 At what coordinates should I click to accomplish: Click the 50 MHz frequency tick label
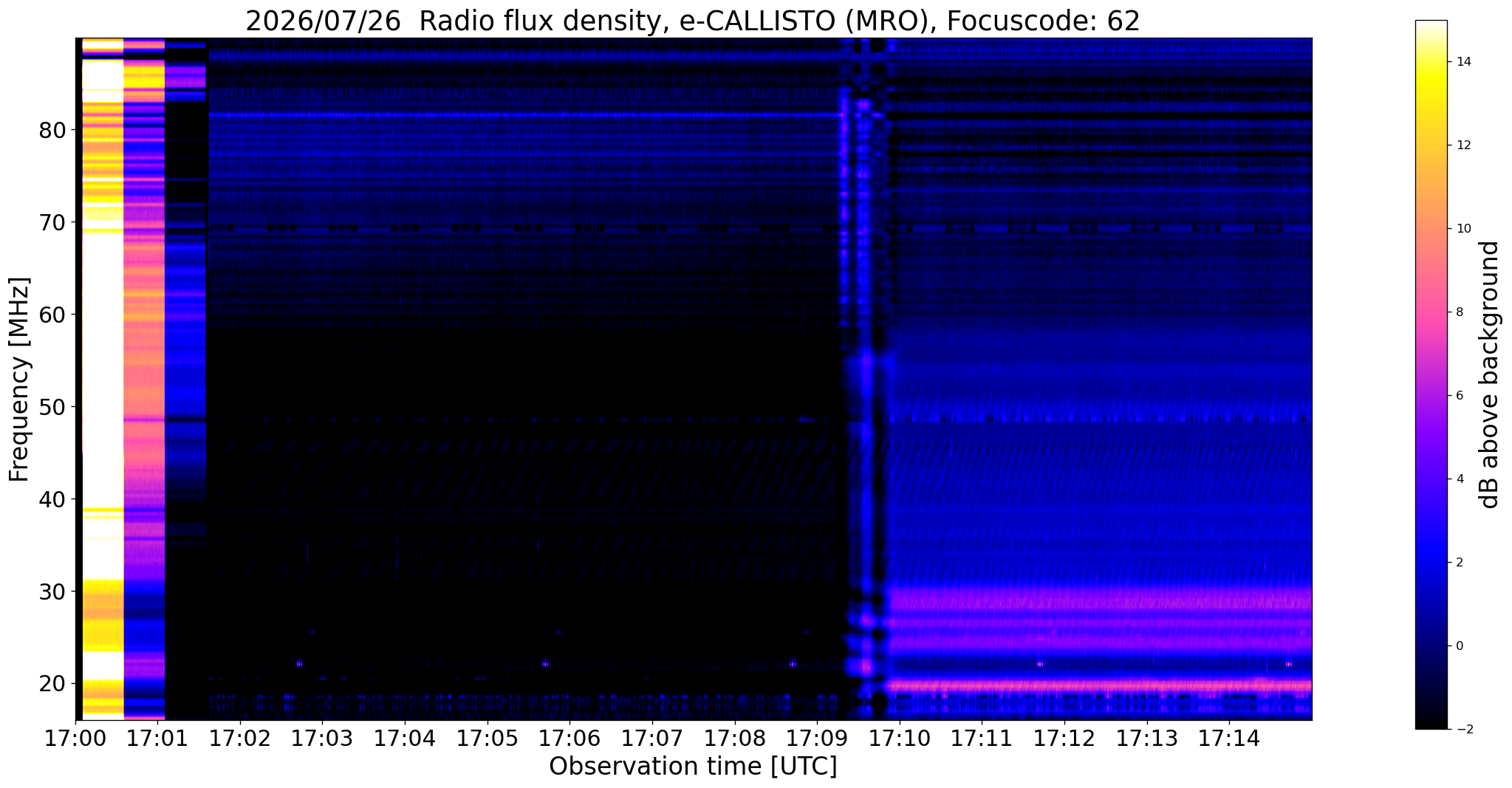(52, 408)
